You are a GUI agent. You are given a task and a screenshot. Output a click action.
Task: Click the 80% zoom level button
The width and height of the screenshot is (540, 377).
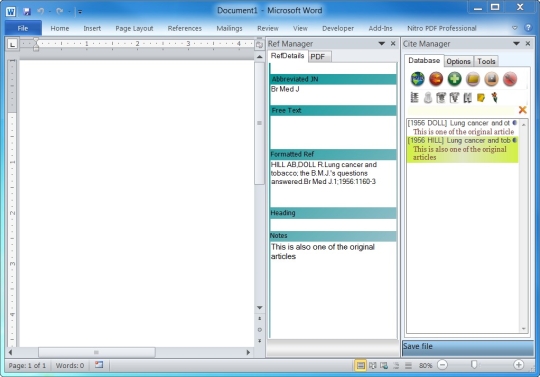(x=425, y=365)
